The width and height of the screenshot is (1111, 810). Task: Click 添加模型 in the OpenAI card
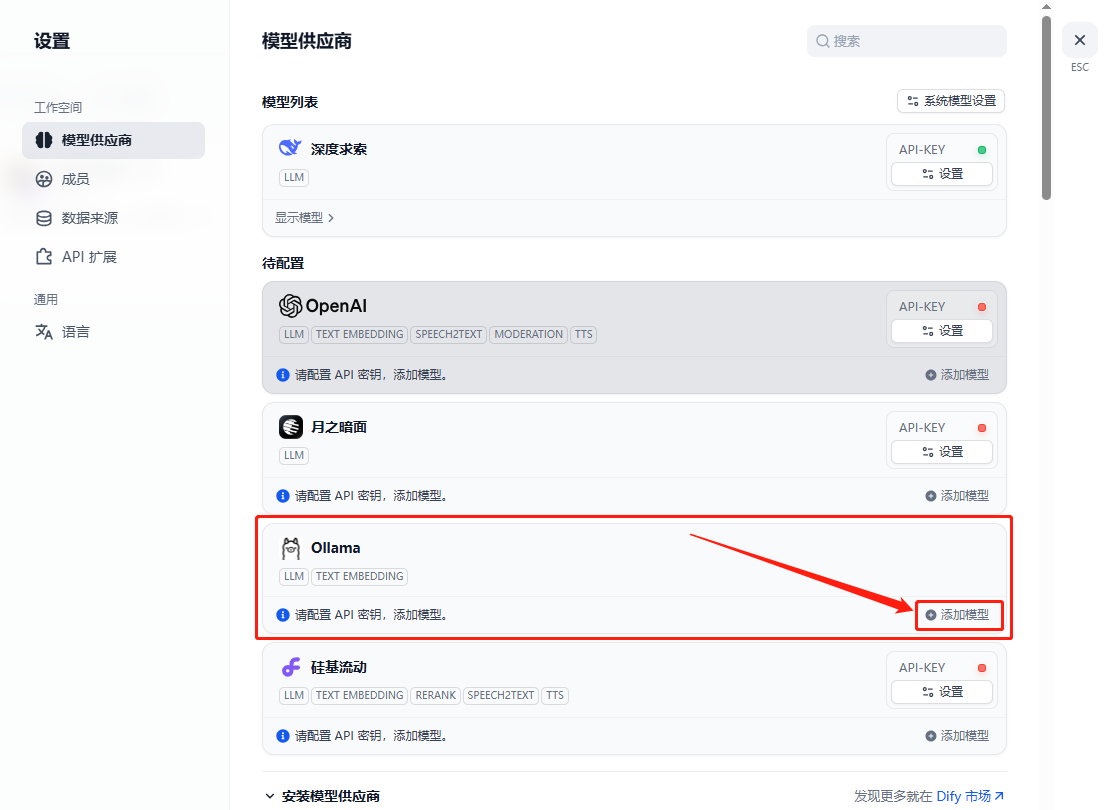(957, 375)
